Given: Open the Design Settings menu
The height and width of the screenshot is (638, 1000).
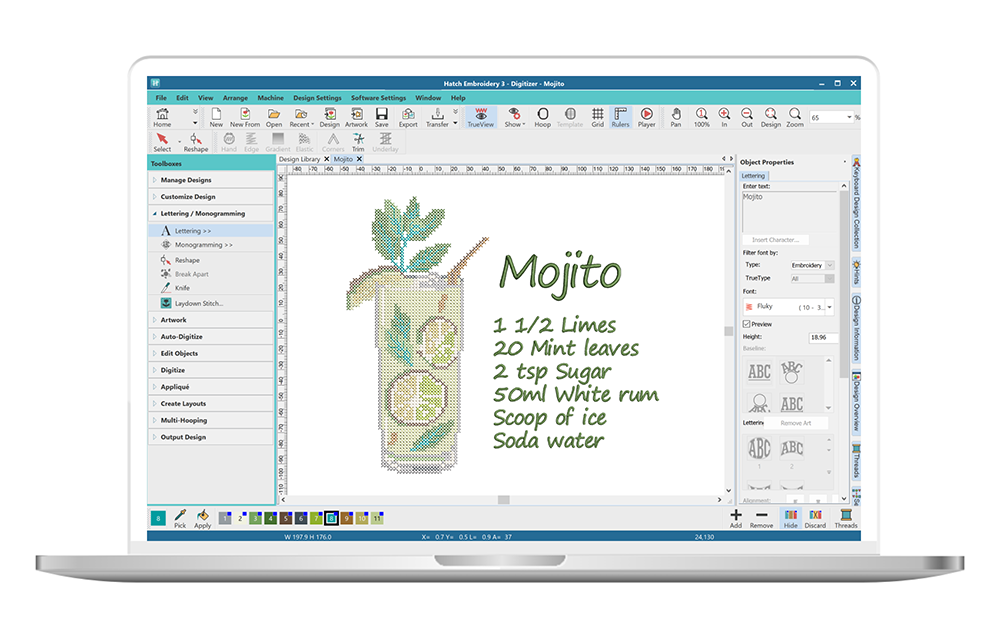Looking at the screenshot, I should pos(317,98).
